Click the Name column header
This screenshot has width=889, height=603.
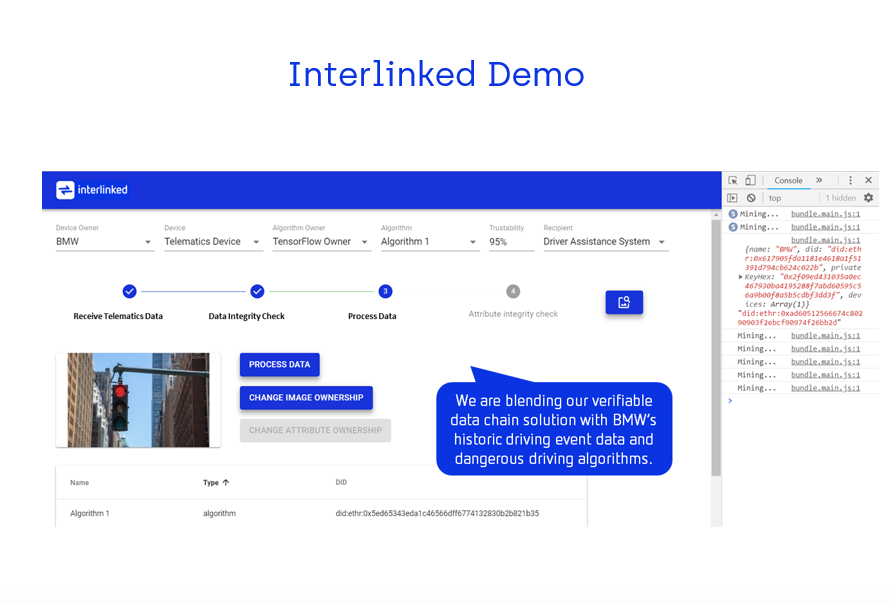coord(79,482)
